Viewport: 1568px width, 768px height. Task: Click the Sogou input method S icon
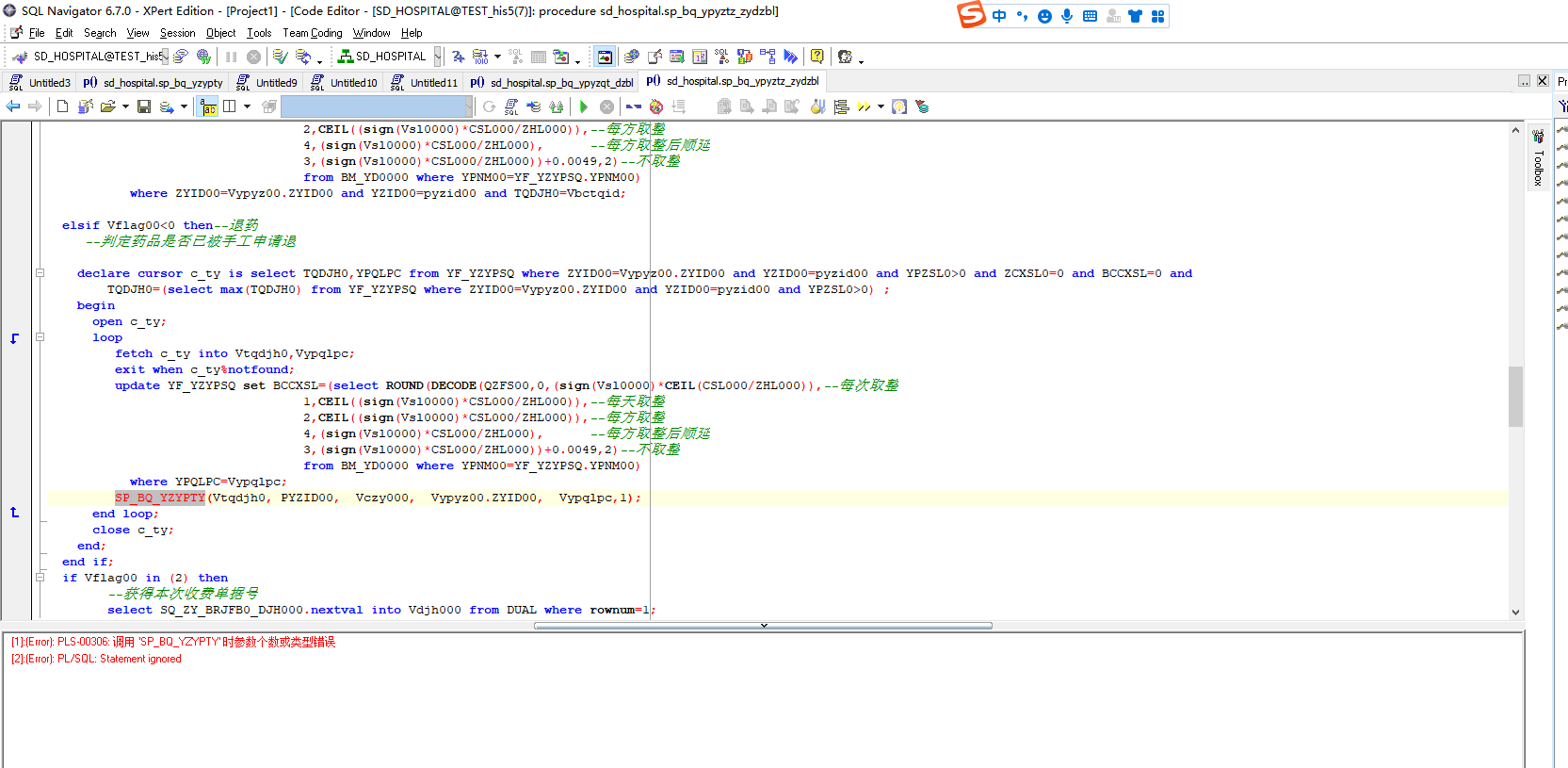[971, 15]
